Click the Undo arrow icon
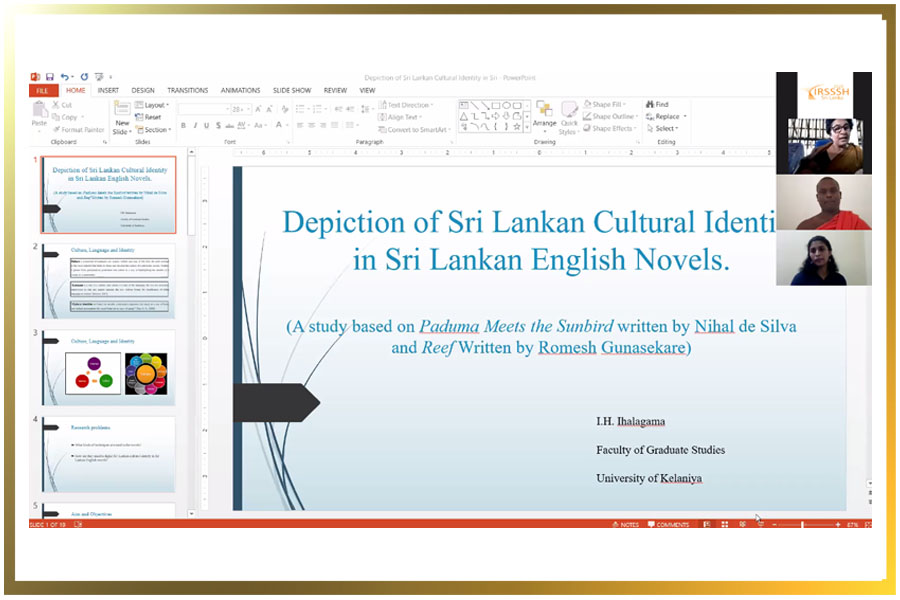The width and height of the screenshot is (900, 600). (64, 77)
